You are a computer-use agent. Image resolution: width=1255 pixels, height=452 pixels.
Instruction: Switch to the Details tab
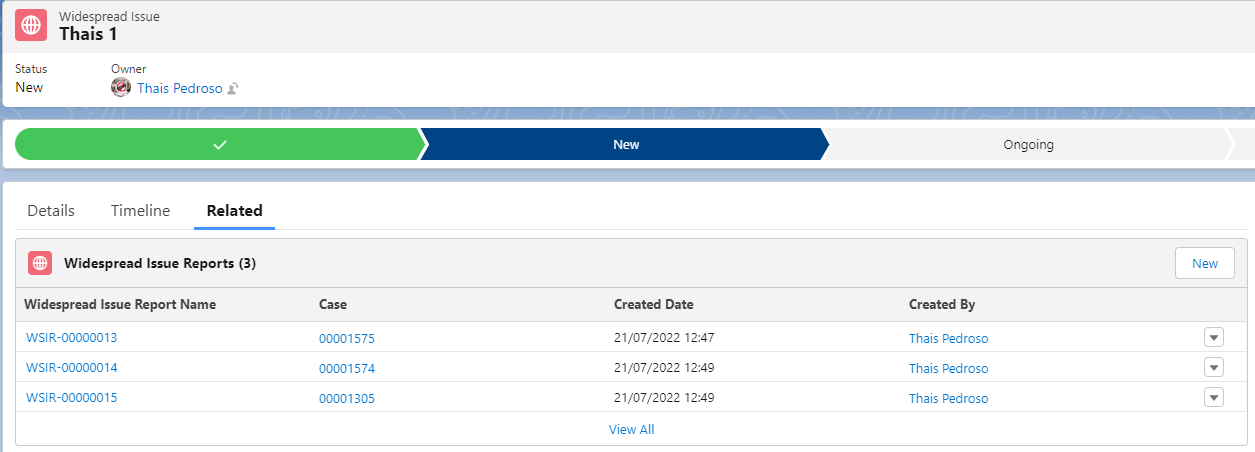(x=51, y=211)
